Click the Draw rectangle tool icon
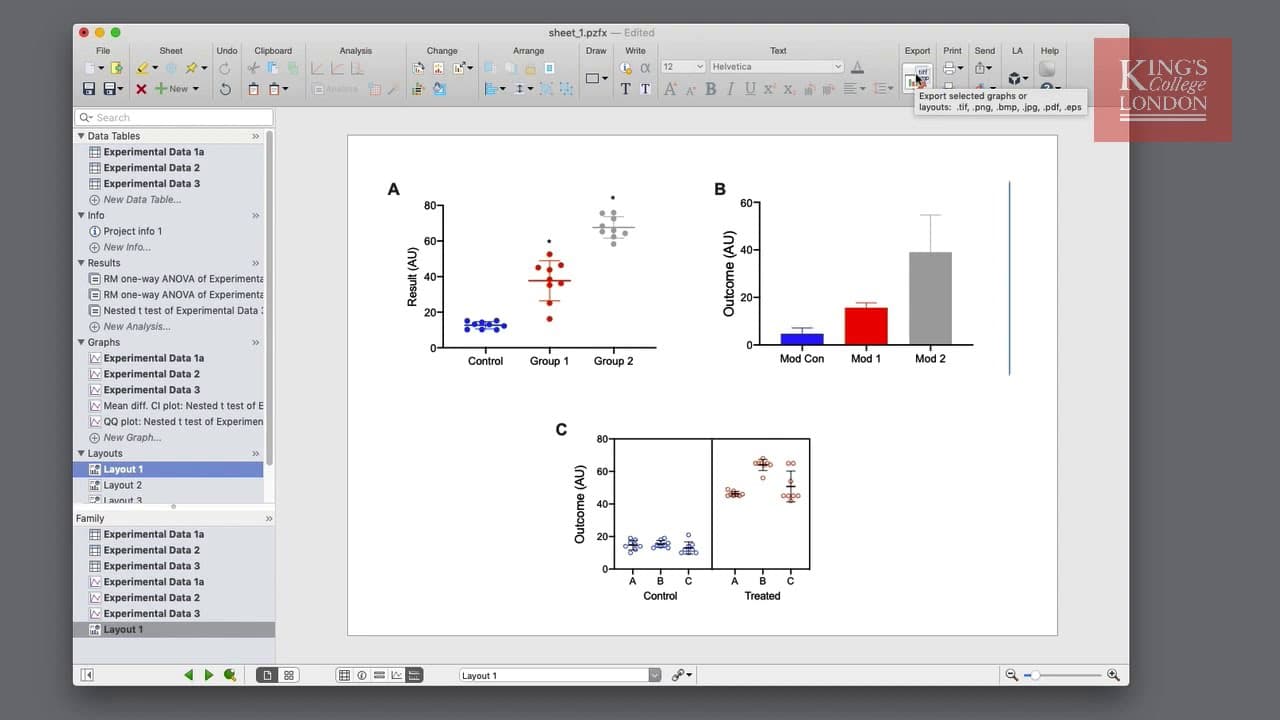1280x720 pixels. [x=592, y=78]
